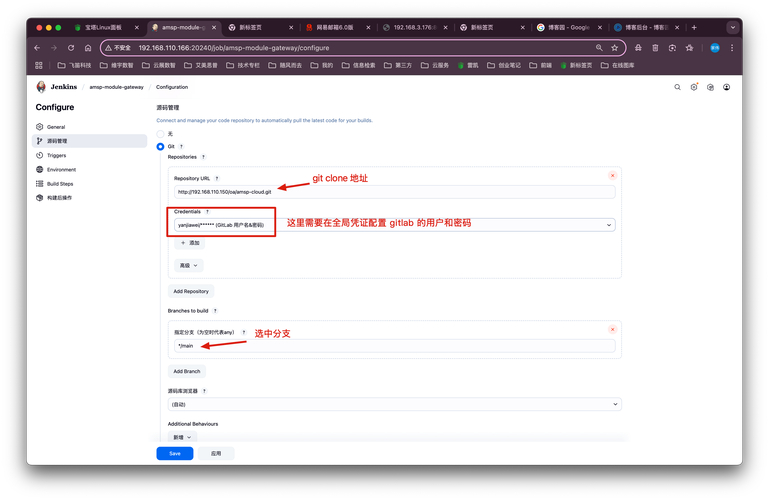Image resolution: width=769 pixels, height=500 pixels.
Task: Focus the Repository URL input field
Action: 394,192
